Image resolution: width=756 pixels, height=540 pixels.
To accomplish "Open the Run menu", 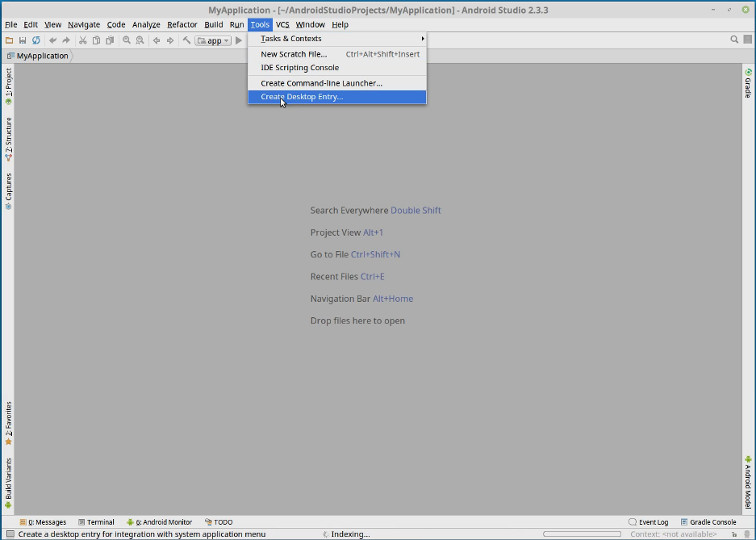I will point(237,25).
